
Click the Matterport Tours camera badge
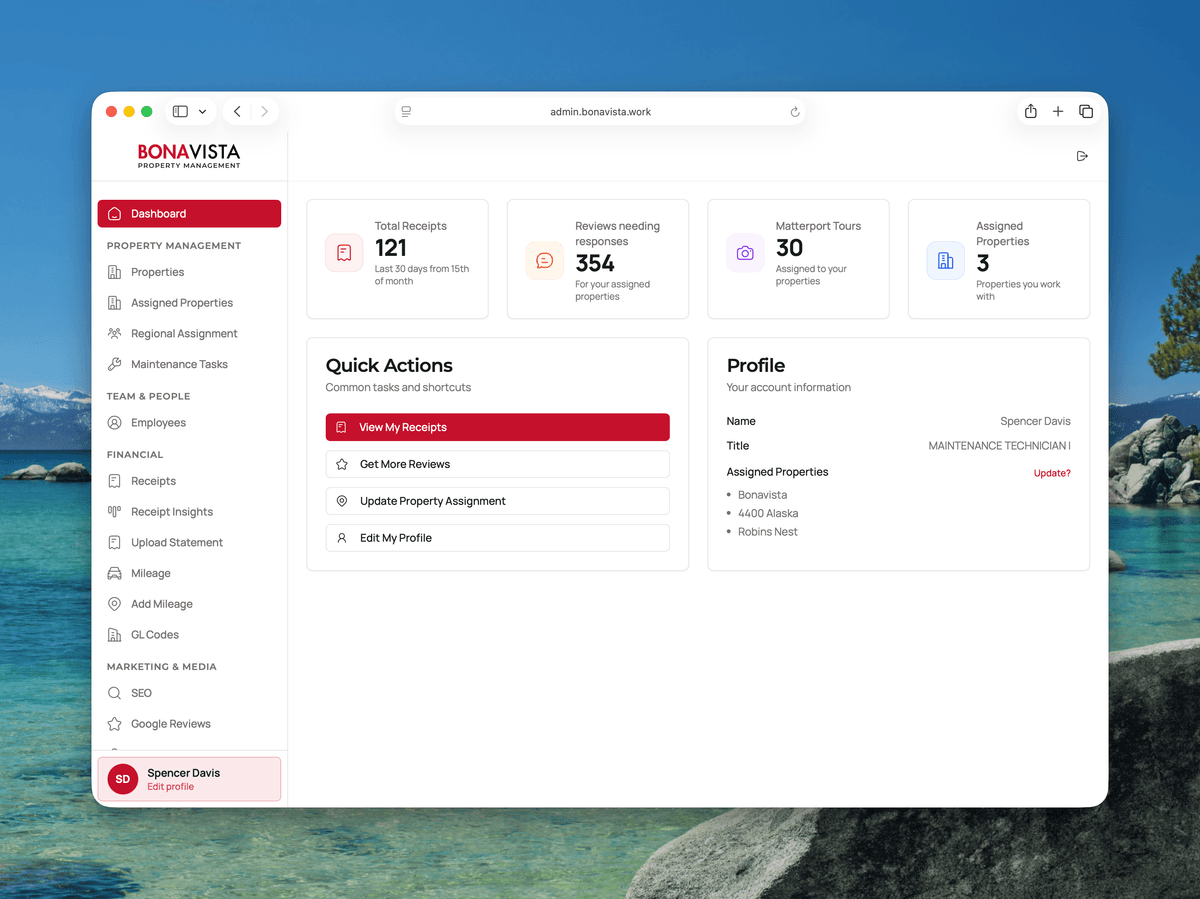(745, 254)
